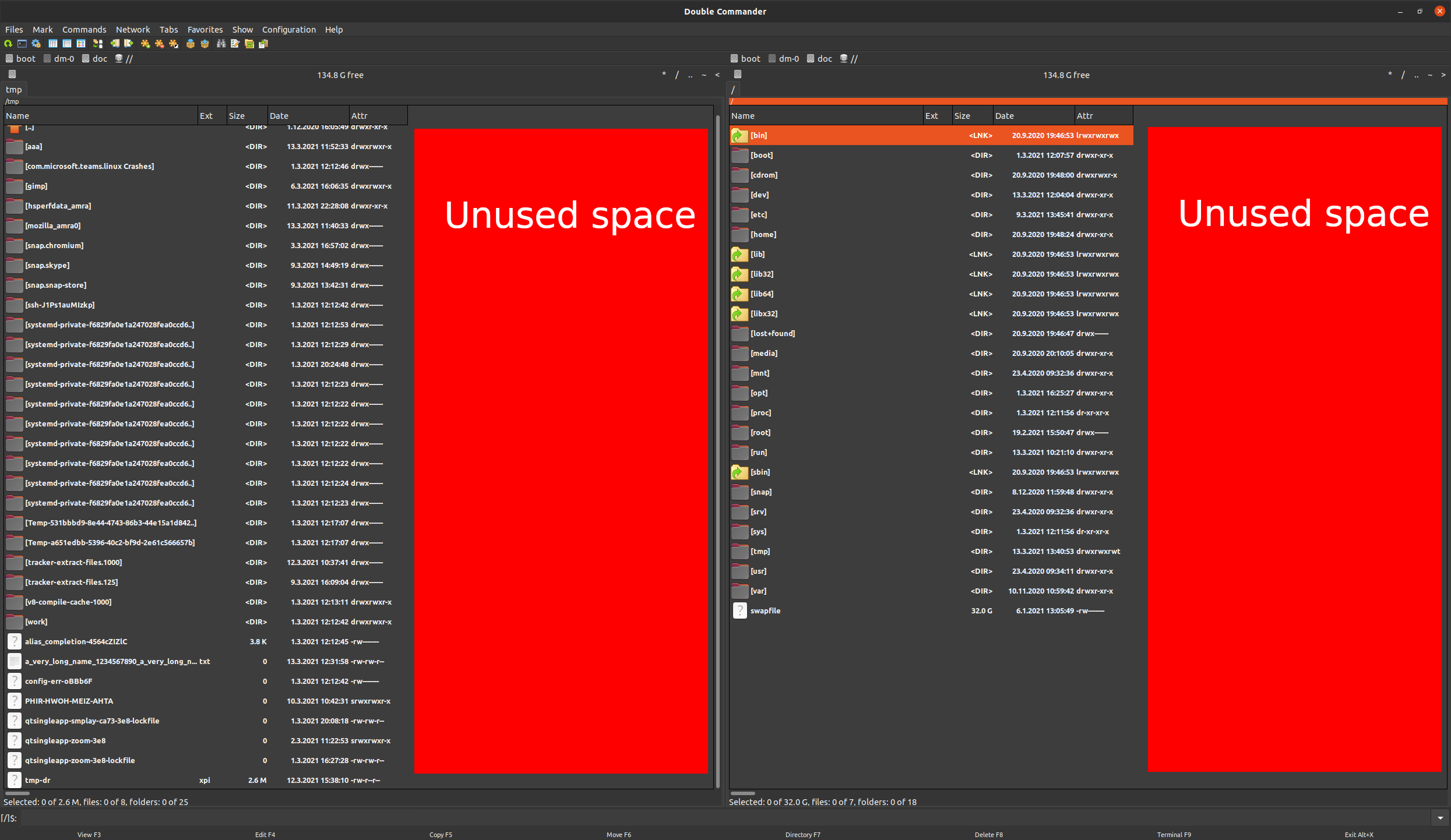The height and width of the screenshot is (840, 1451).
Task: Click the View F3 button
Action: [x=89, y=835]
